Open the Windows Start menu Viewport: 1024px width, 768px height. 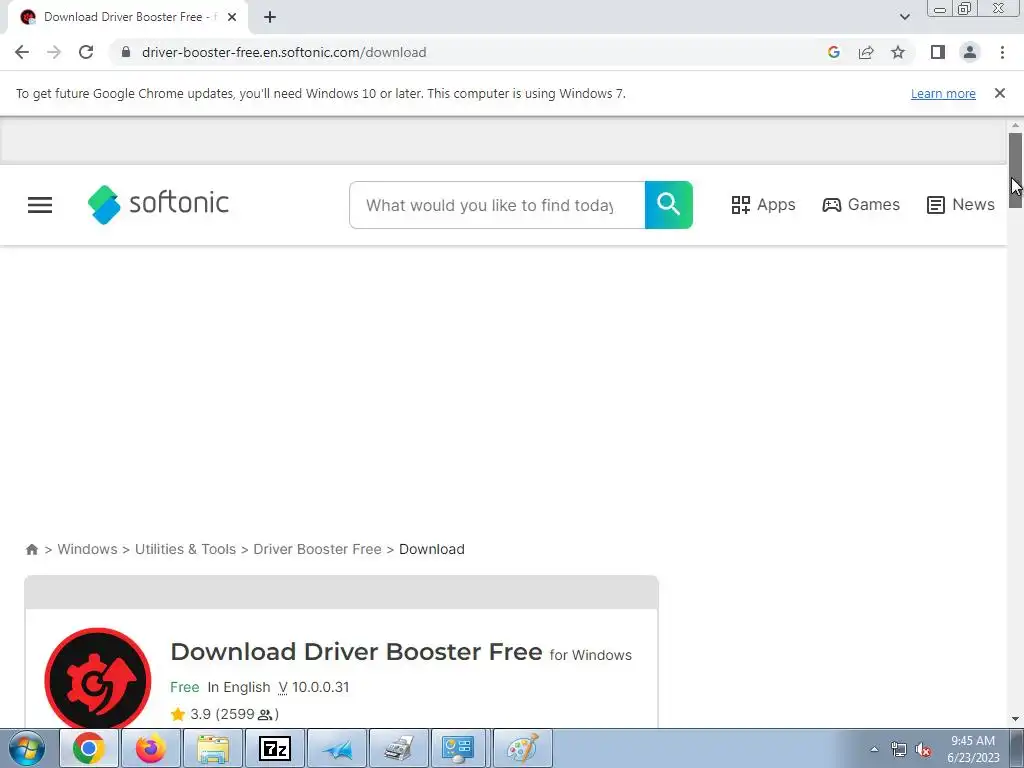[27, 748]
